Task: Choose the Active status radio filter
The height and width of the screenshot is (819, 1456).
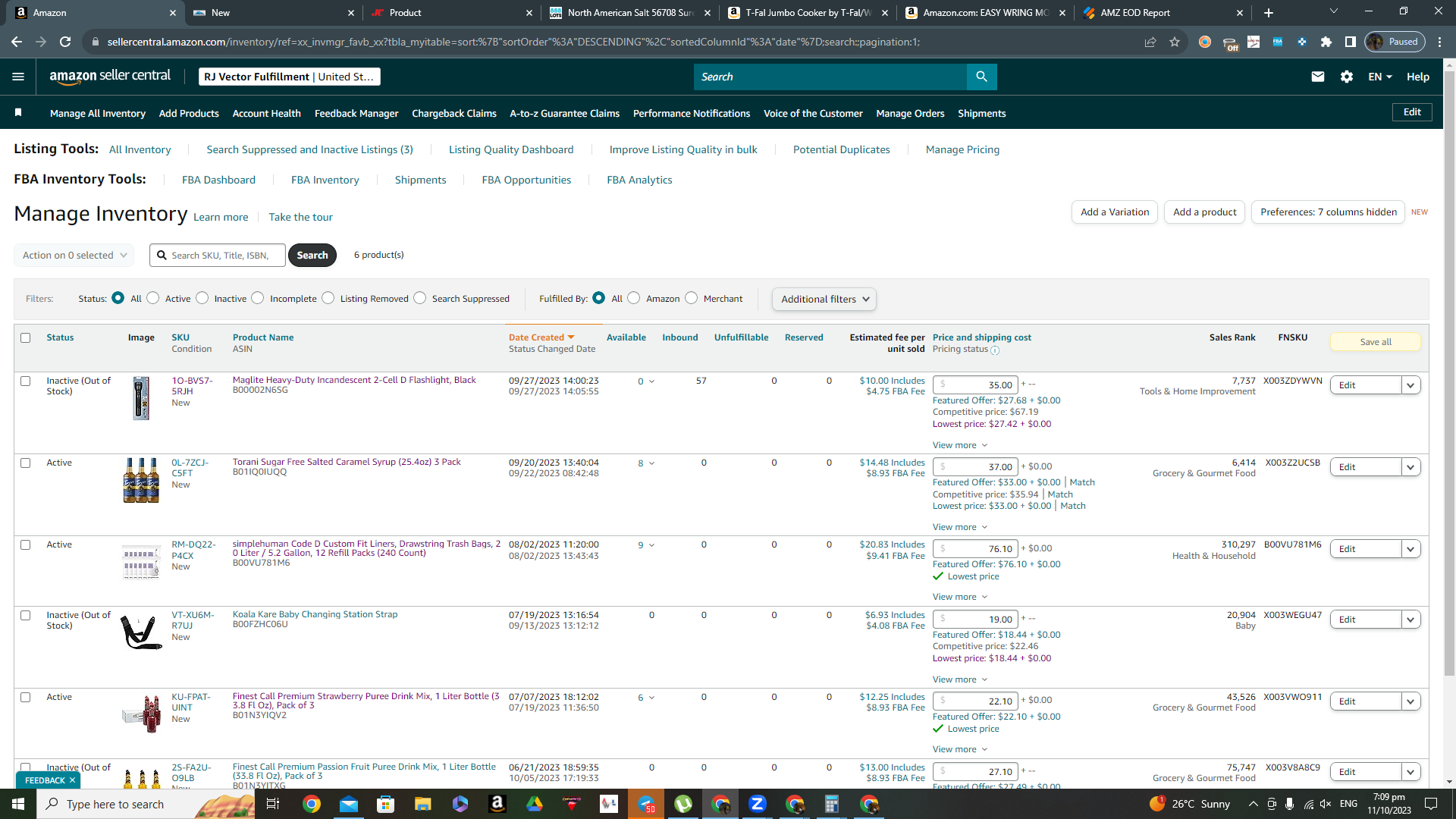Action: click(153, 298)
